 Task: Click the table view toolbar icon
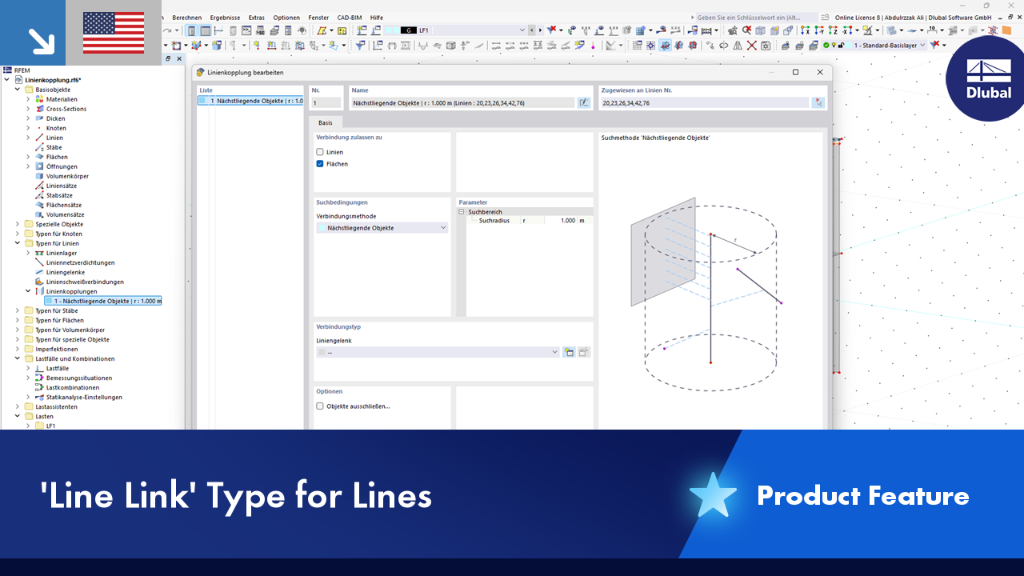coord(205,31)
